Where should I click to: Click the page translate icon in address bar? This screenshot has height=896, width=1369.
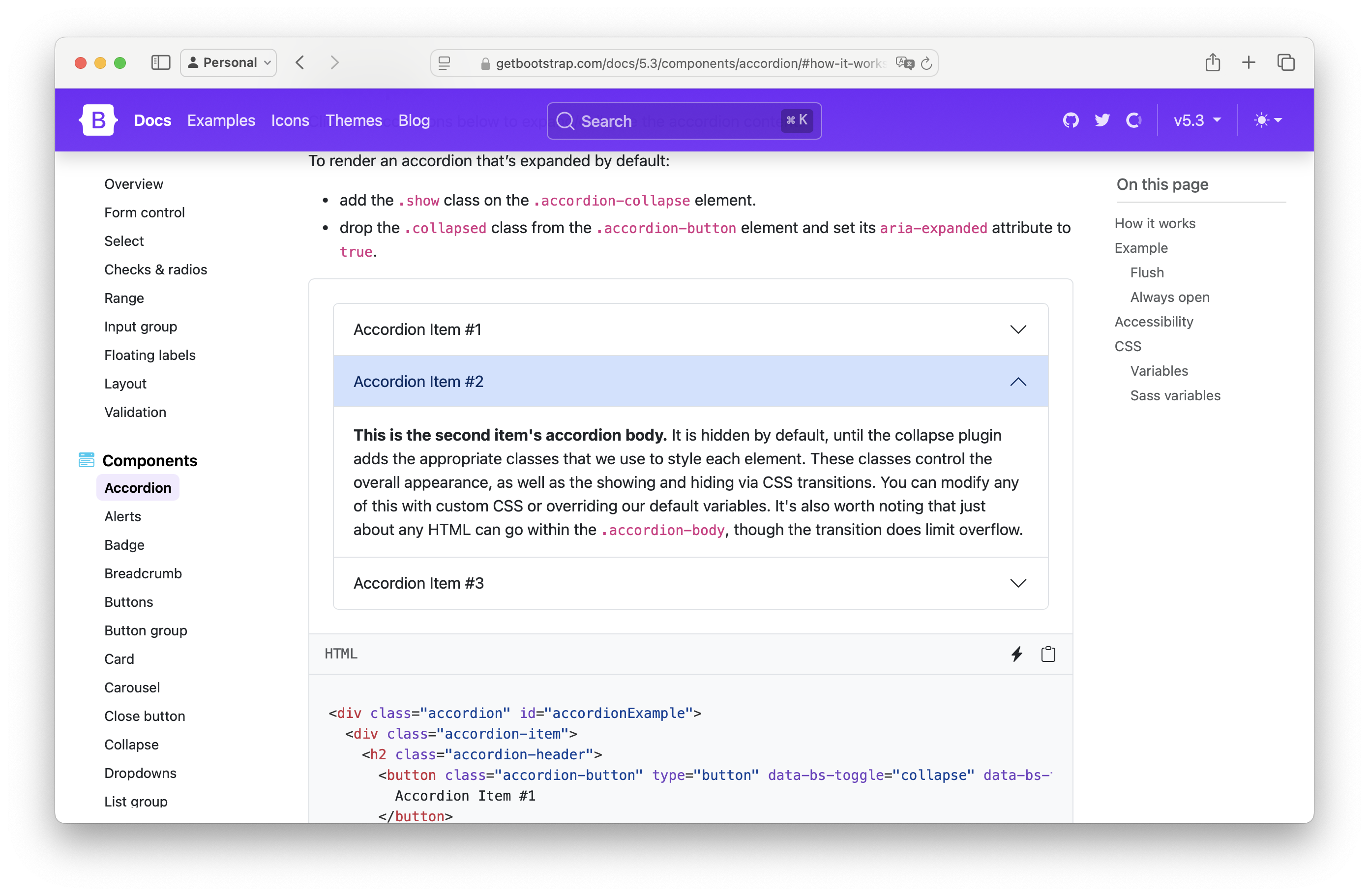coord(904,63)
